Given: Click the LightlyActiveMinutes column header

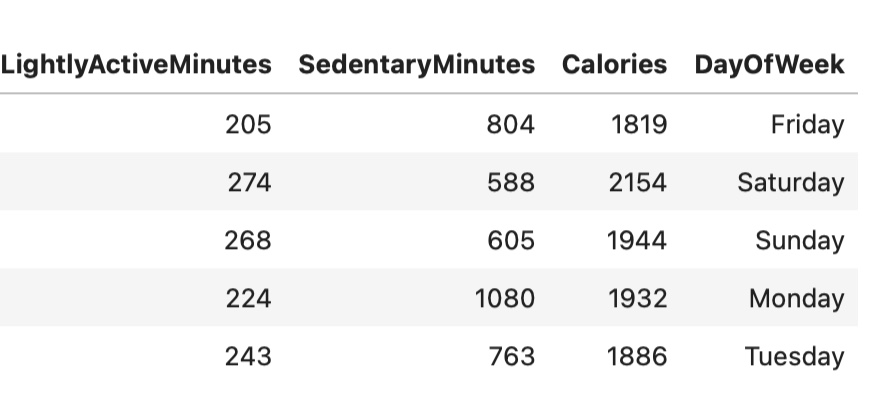Looking at the screenshot, I should tap(136, 65).
